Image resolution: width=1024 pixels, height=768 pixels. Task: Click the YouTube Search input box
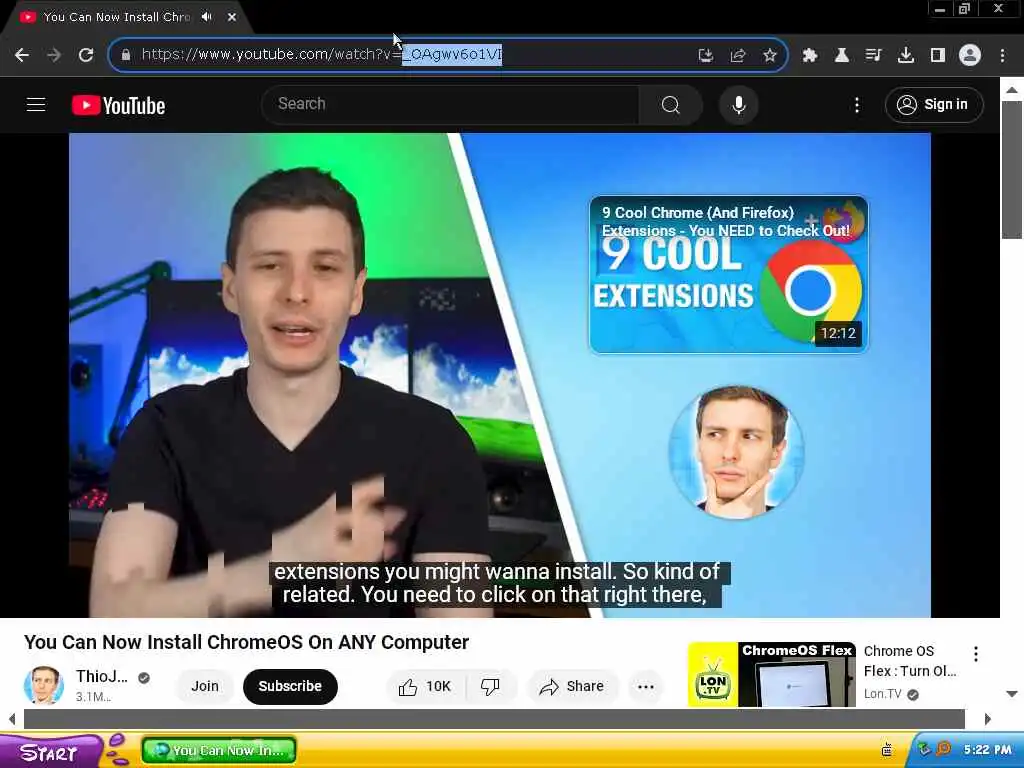point(451,104)
